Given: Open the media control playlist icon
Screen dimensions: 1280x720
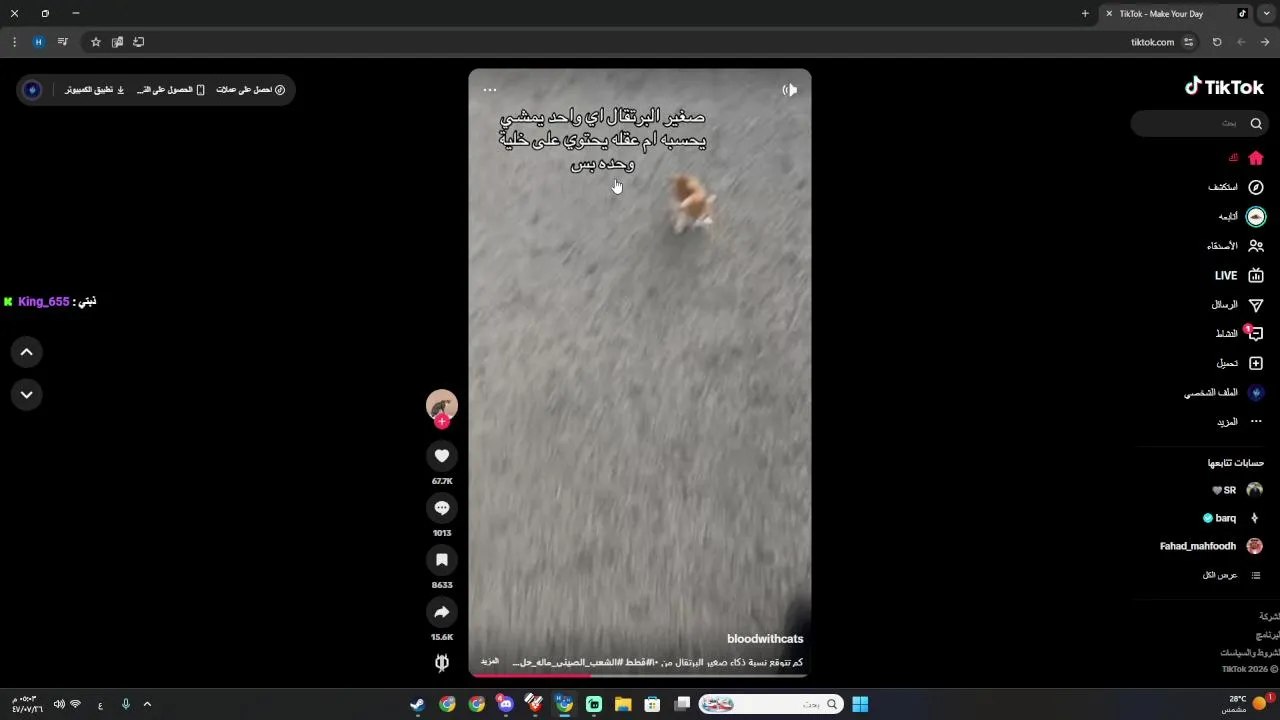Looking at the screenshot, I should click(63, 42).
